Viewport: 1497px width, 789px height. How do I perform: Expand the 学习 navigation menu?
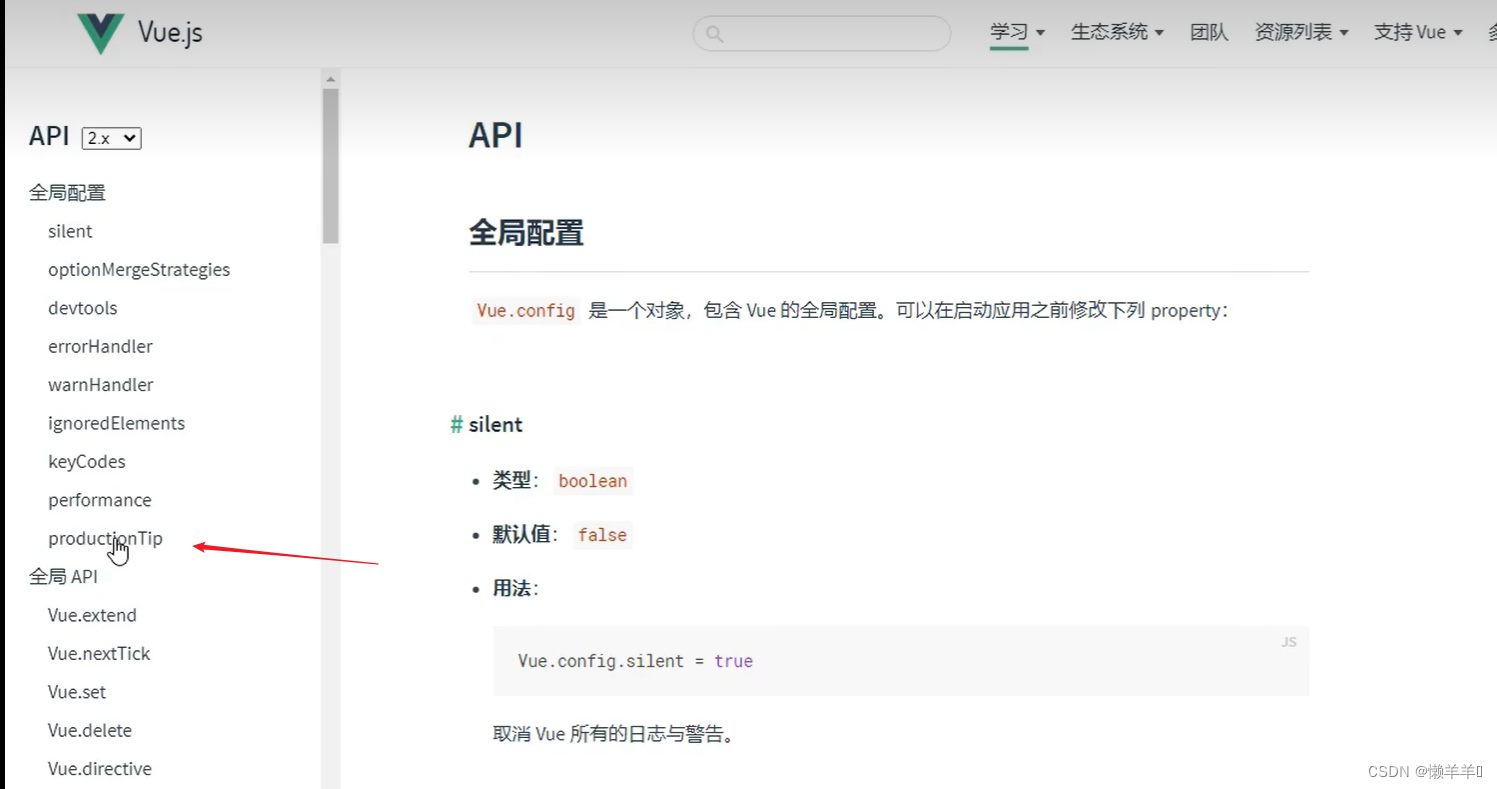pos(1017,32)
